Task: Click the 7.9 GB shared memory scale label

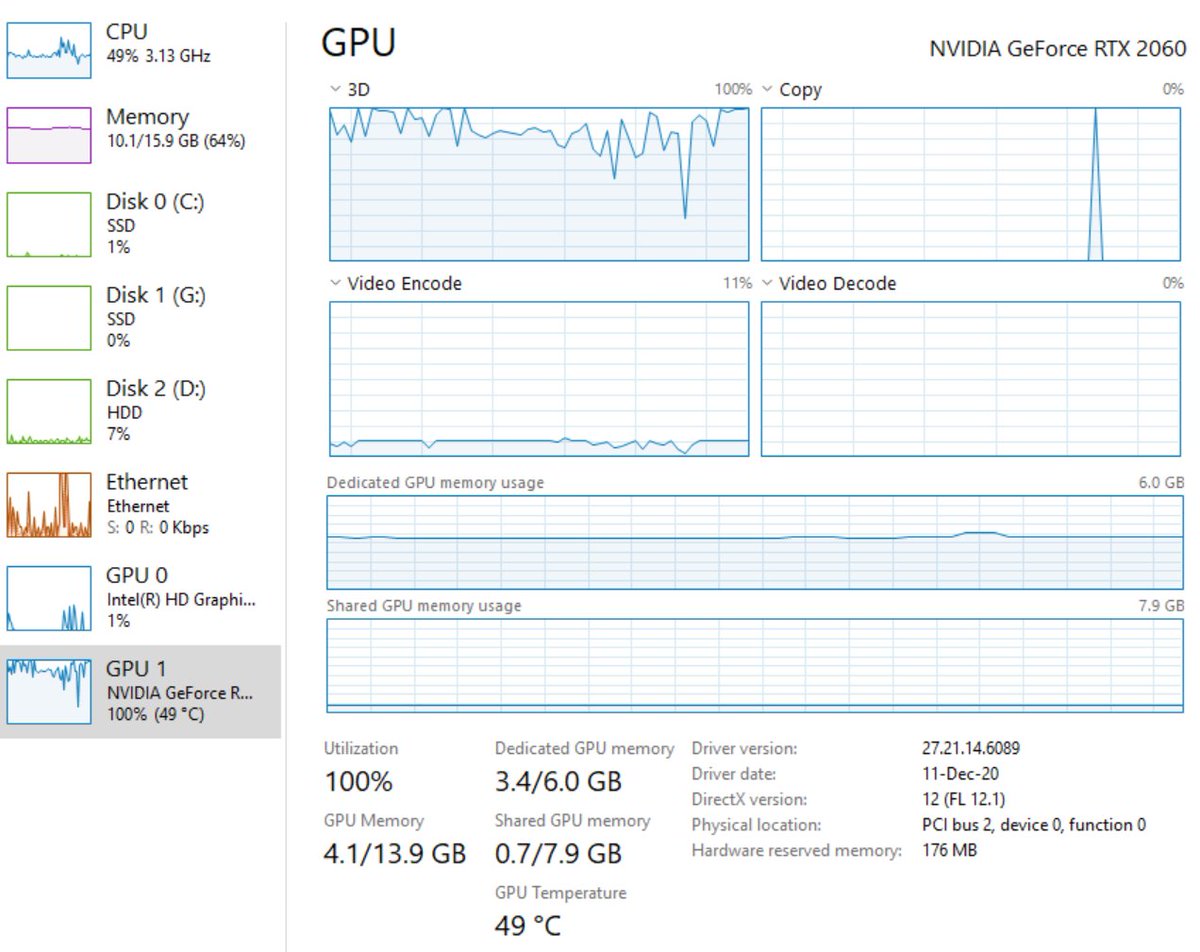Action: 1161,606
